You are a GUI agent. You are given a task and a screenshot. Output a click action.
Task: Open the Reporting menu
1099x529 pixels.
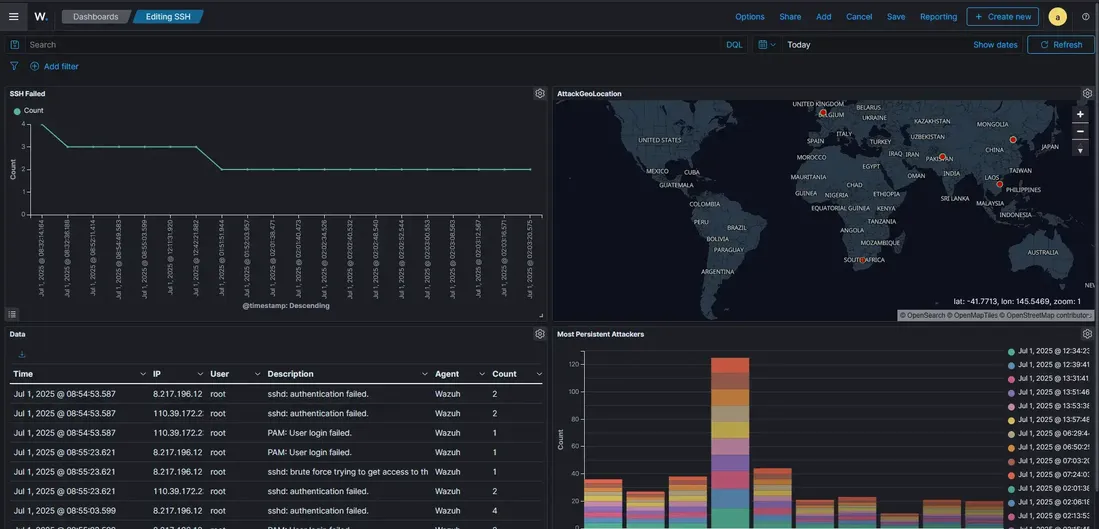(x=938, y=17)
